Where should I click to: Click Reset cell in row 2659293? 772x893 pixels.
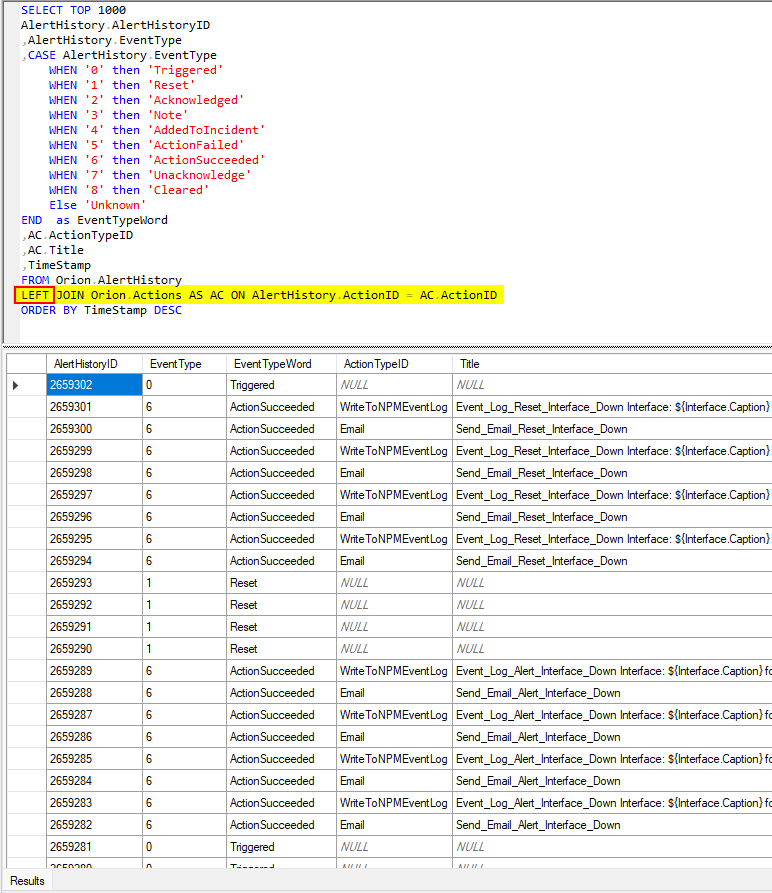[x=281, y=583]
